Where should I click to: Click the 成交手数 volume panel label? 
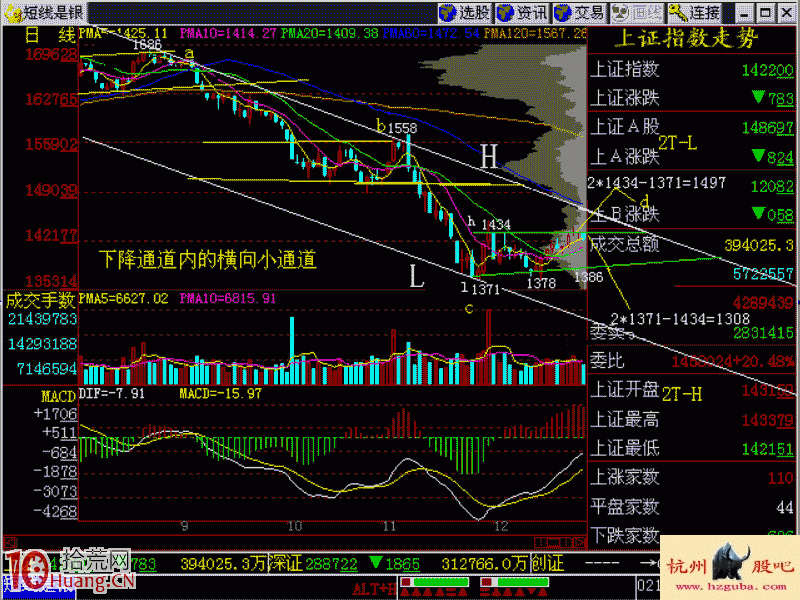click(x=40, y=301)
